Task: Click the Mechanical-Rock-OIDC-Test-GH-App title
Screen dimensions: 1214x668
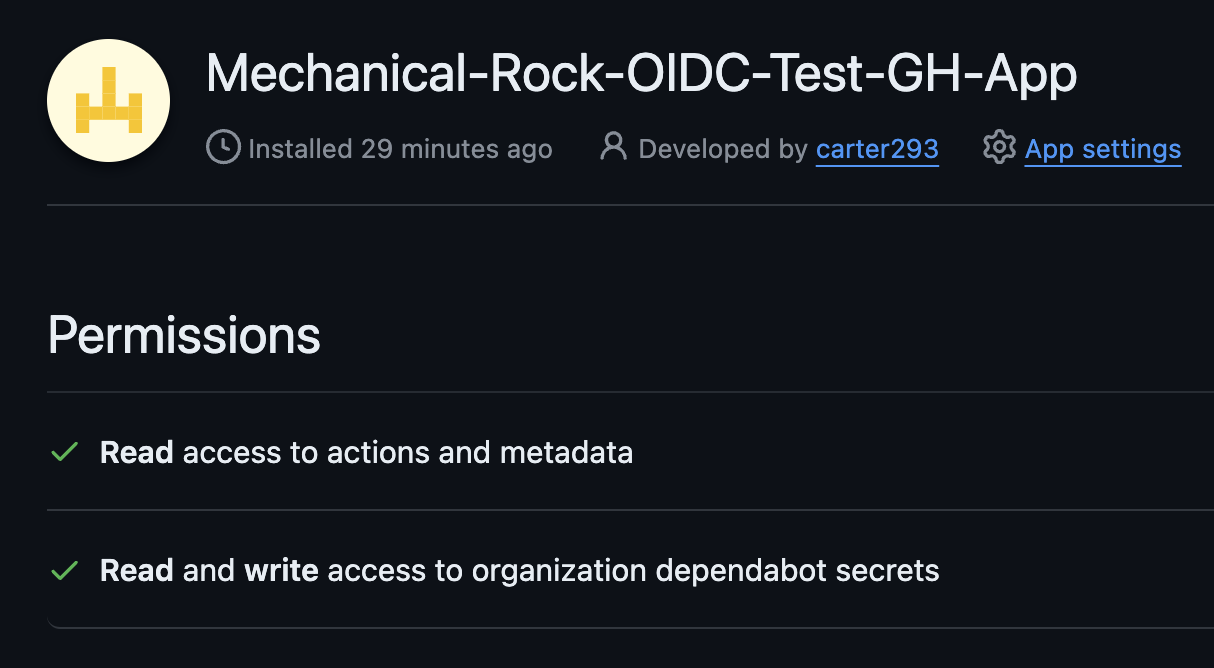Action: (x=640, y=74)
